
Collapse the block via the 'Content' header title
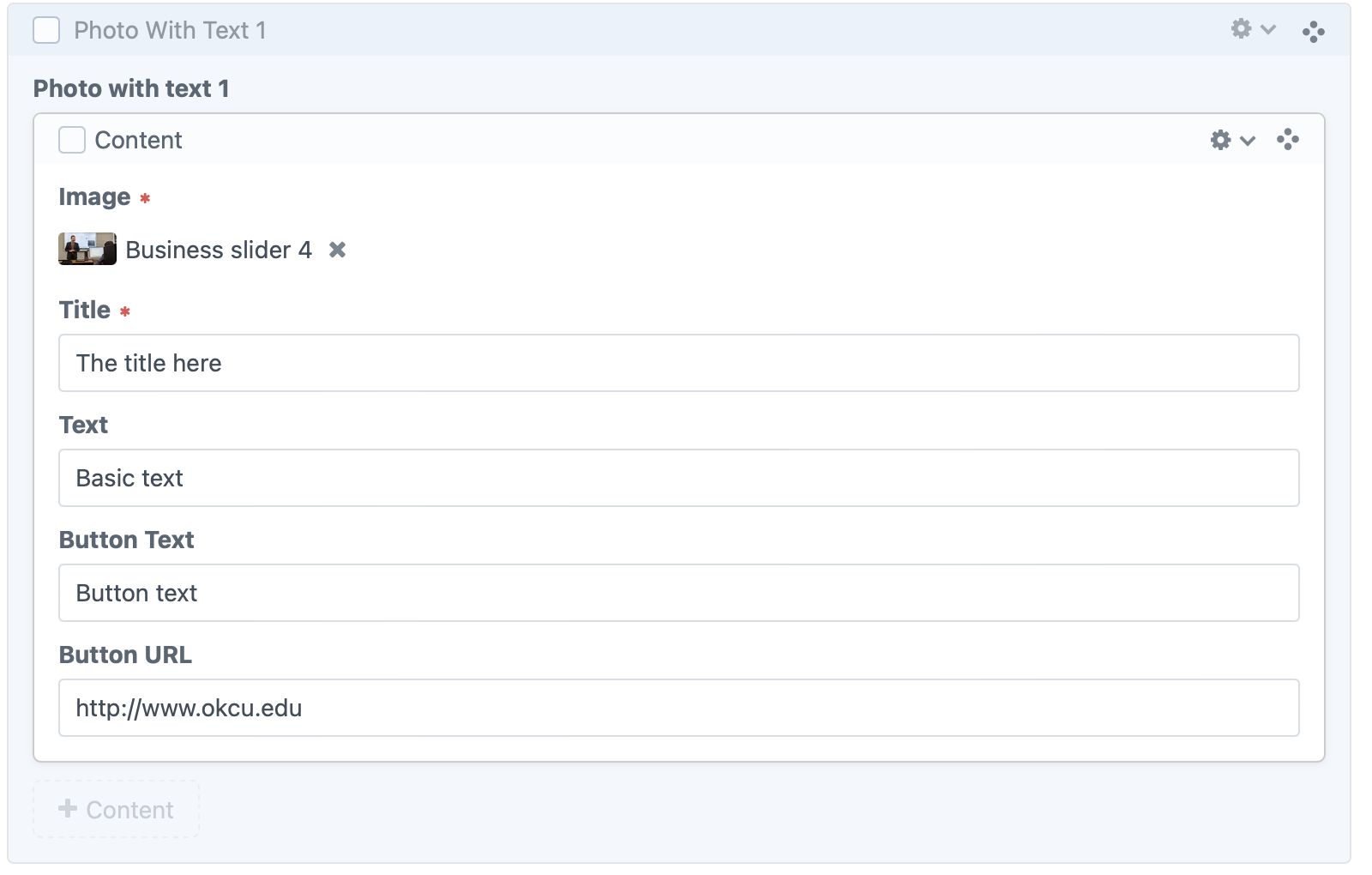click(x=138, y=140)
